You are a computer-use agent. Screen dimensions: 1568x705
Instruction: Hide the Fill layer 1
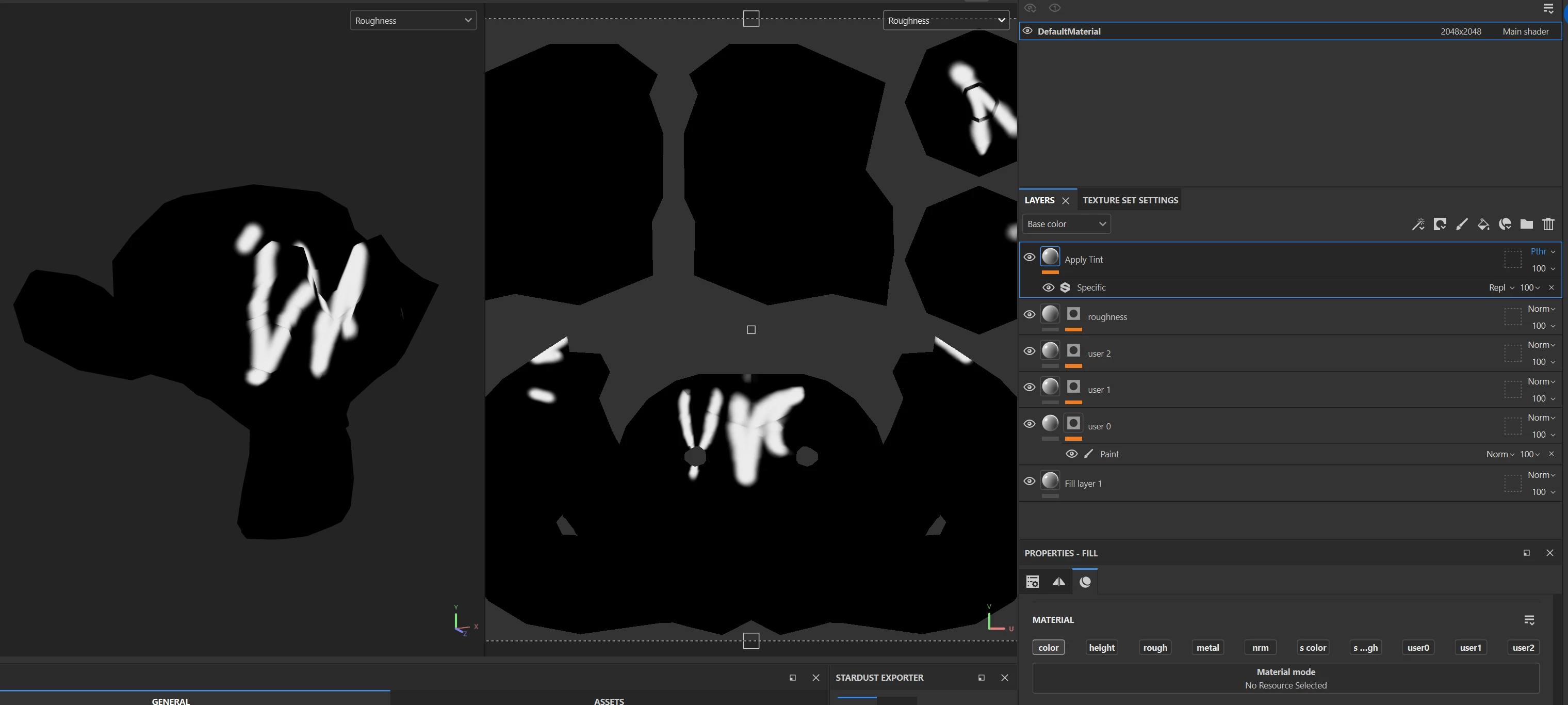(x=1030, y=481)
